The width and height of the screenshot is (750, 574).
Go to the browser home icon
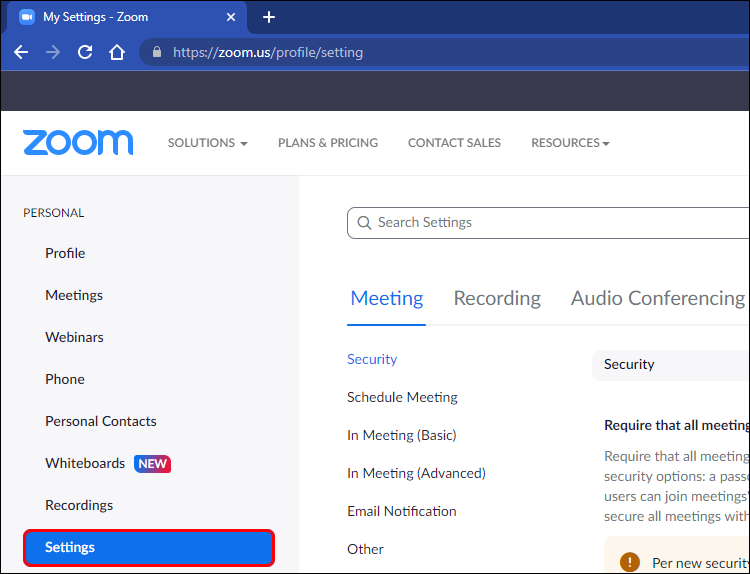pos(117,52)
